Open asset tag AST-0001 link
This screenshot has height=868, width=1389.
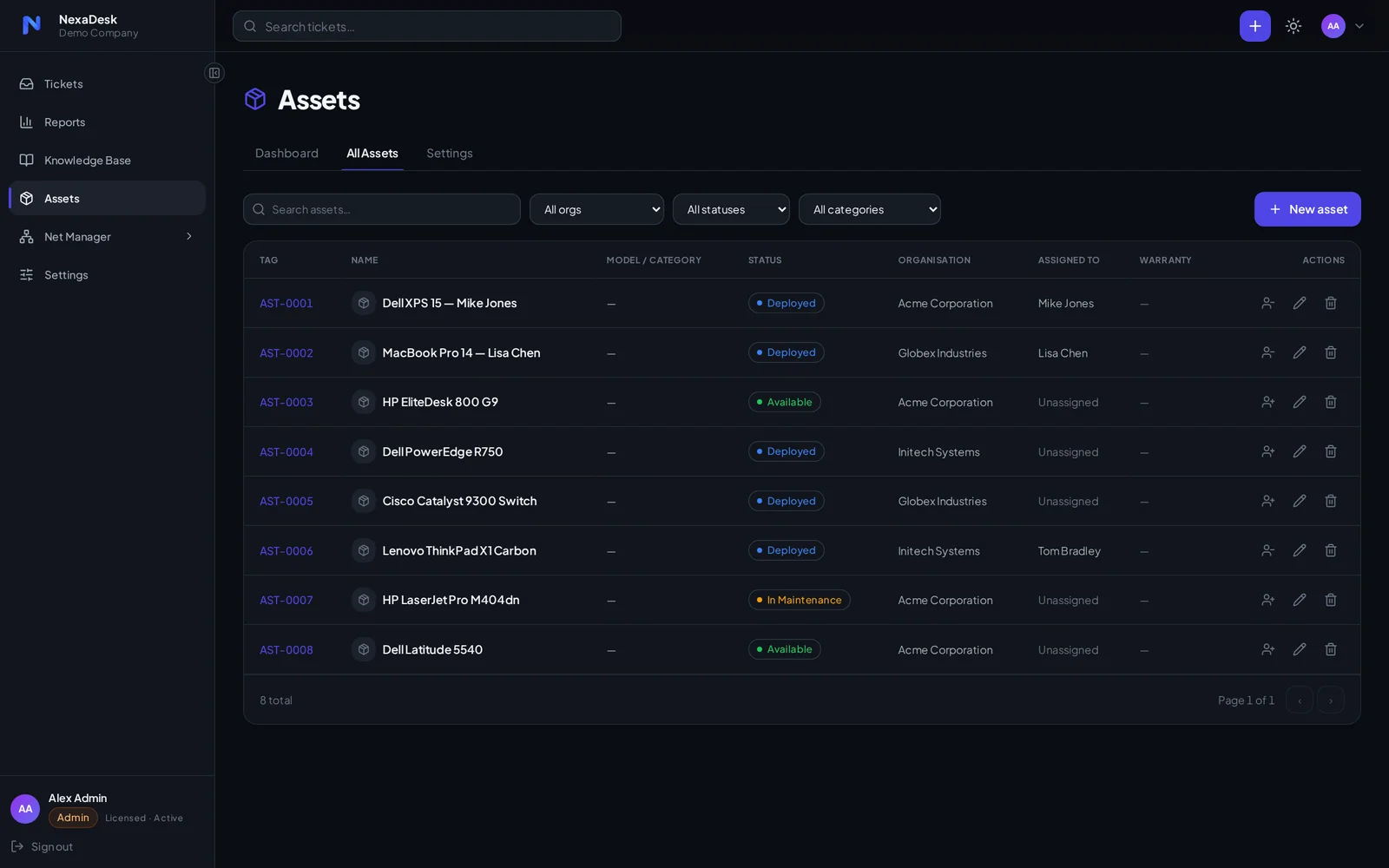286,304
